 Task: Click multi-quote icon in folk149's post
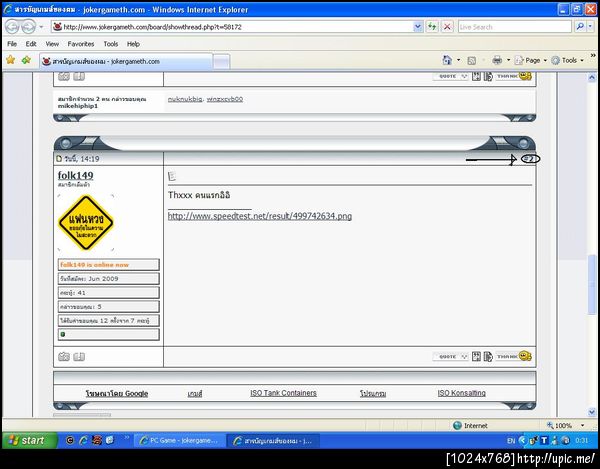(x=476, y=357)
